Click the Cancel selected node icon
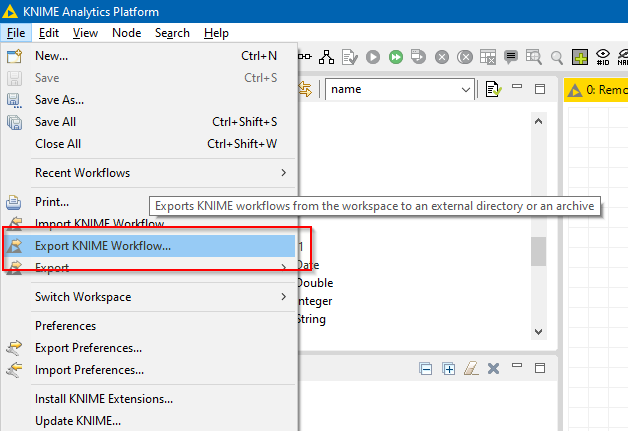The width and height of the screenshot is (628, 431). point(442,57)
